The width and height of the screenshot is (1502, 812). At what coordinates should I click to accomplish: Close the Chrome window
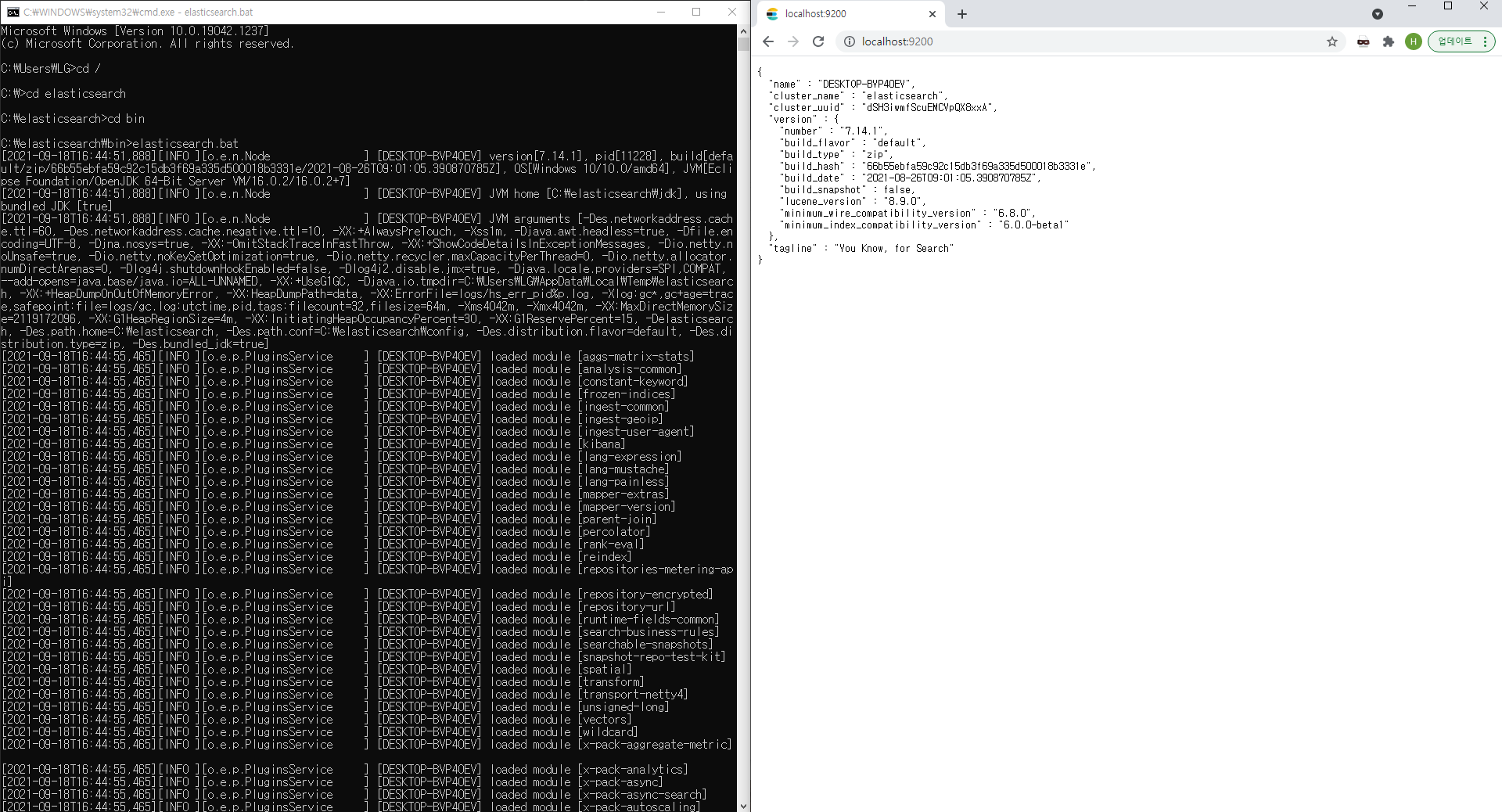[1484, 6]
